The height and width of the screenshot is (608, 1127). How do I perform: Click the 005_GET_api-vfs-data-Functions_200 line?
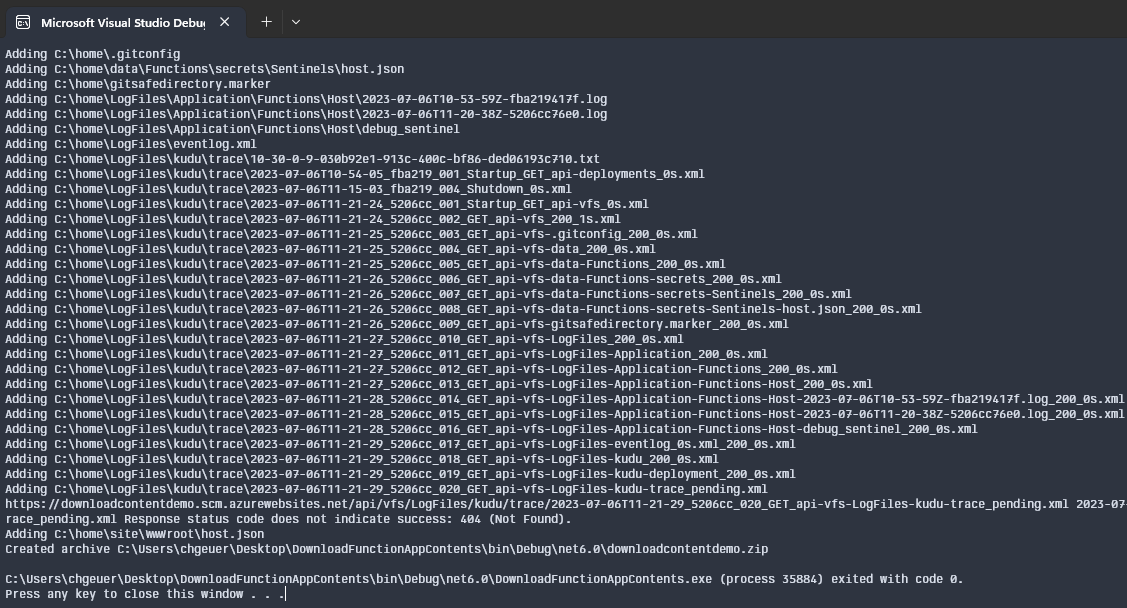(x=366, y=265)
